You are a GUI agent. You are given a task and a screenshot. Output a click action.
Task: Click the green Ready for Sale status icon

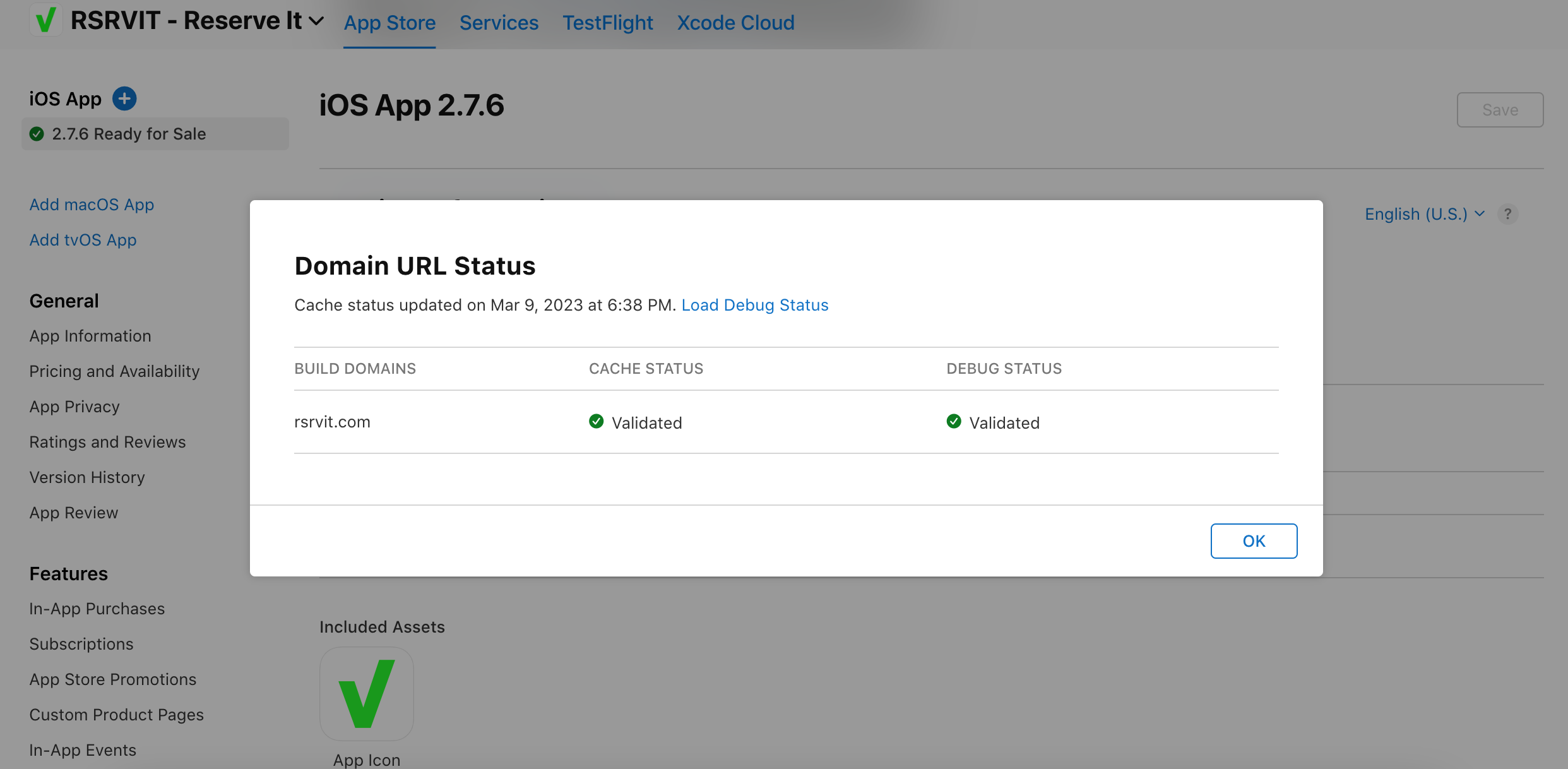coord(37,134)
